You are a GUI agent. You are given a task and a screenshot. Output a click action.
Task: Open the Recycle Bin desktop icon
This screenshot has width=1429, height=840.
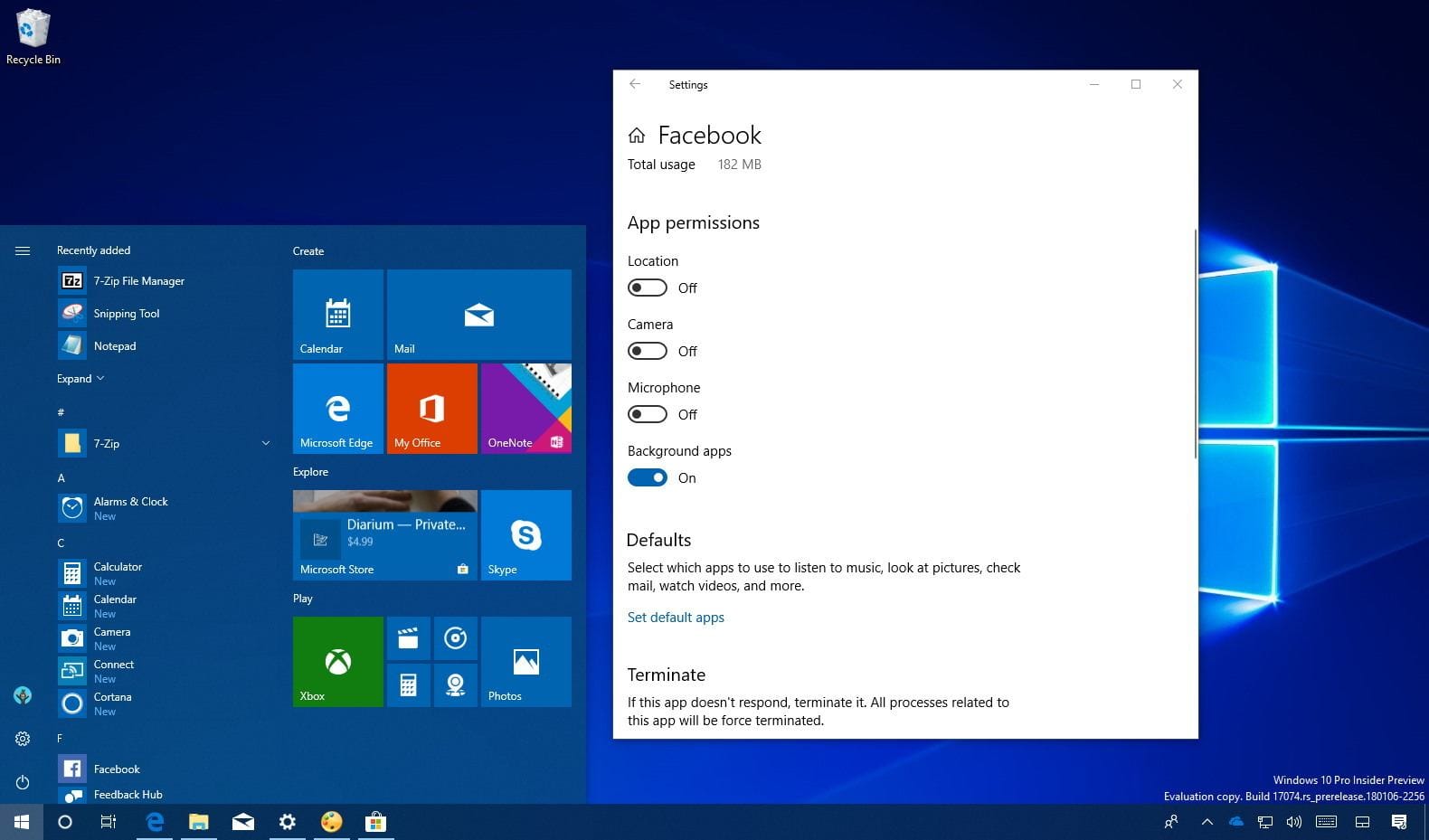[x=33, y=38]
